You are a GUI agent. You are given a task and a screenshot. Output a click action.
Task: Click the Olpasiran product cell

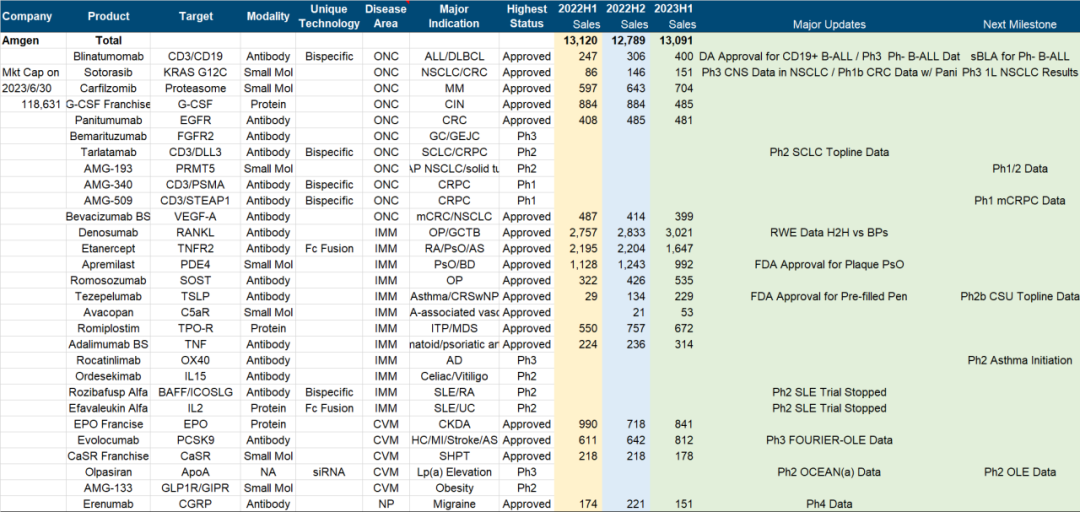(108, 472)
